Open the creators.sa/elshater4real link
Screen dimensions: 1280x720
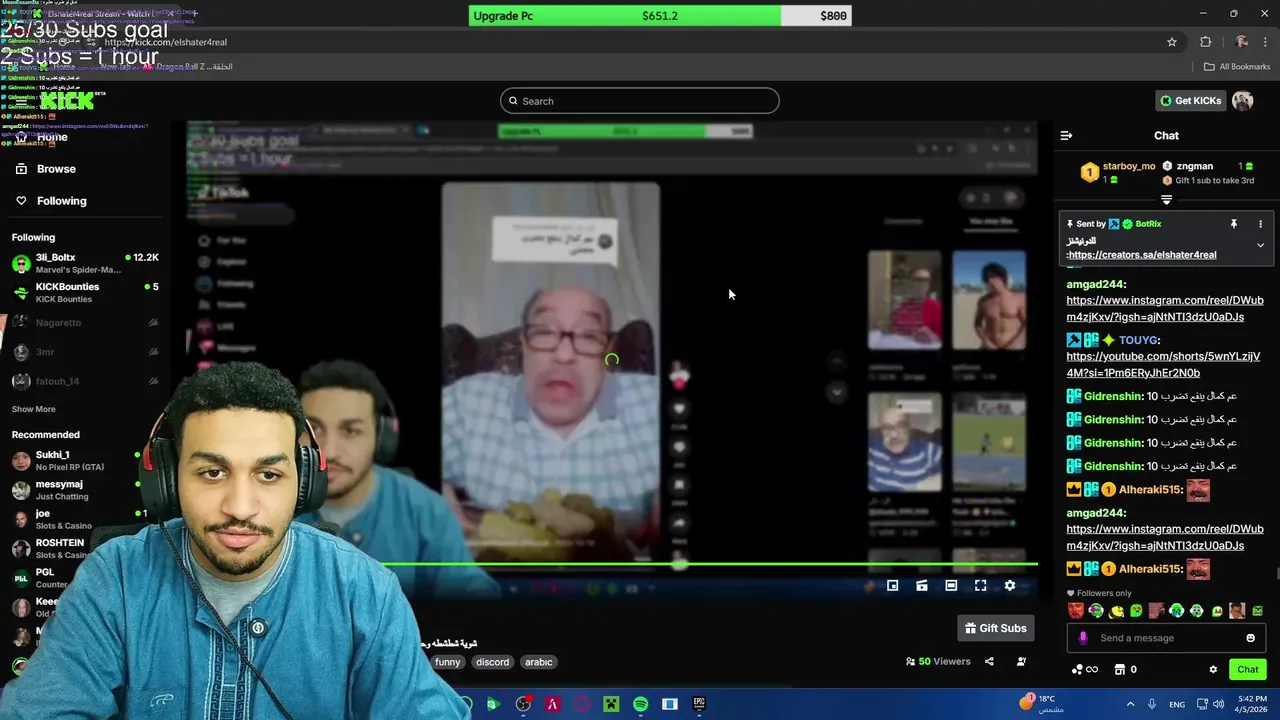point(1142,255)
